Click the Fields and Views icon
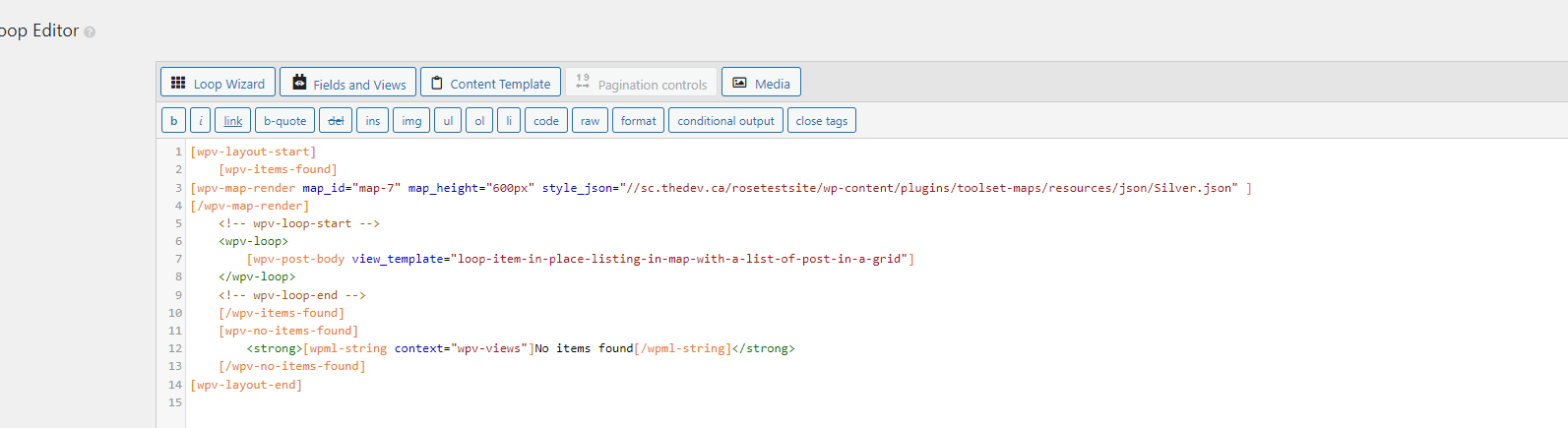 (x=299, y=83)
